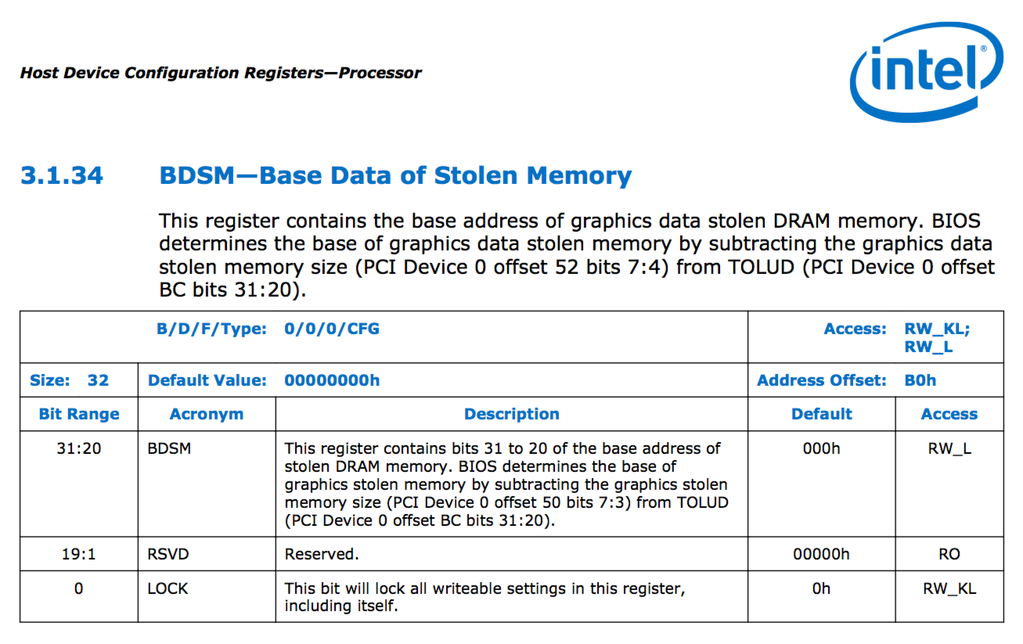Click the Default column header
Image resolution: width=1023 pixels, height=644 pixels.
coord(821,414)
